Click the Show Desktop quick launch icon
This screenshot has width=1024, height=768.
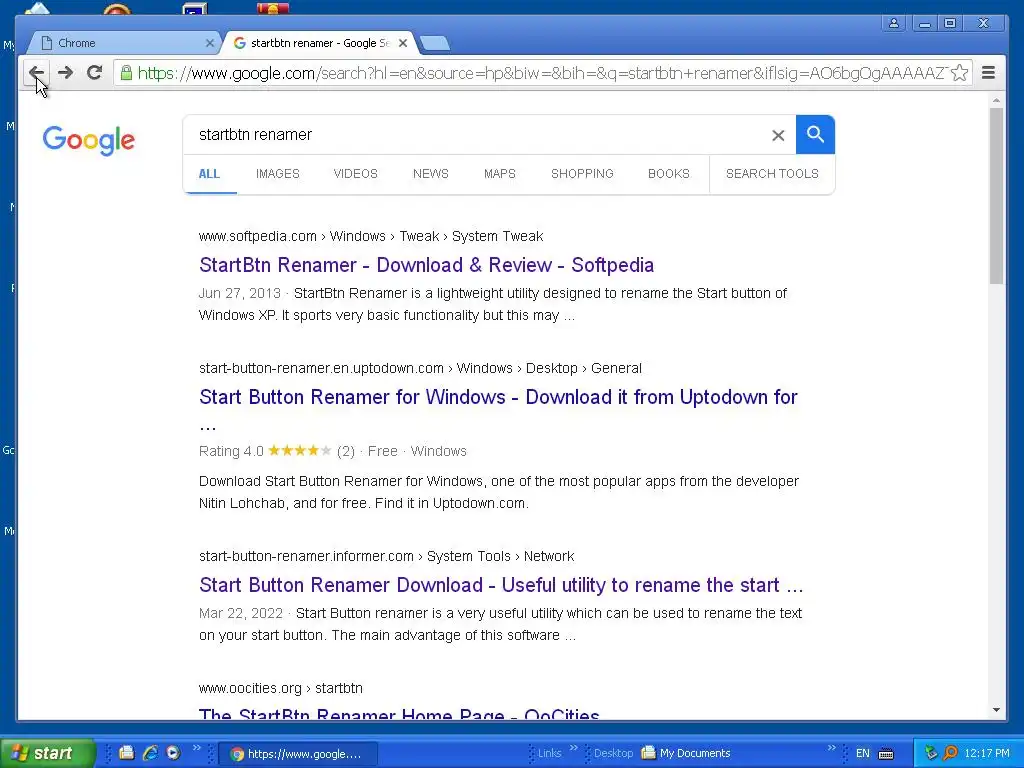pyautogui.click(x=127, y=753)
